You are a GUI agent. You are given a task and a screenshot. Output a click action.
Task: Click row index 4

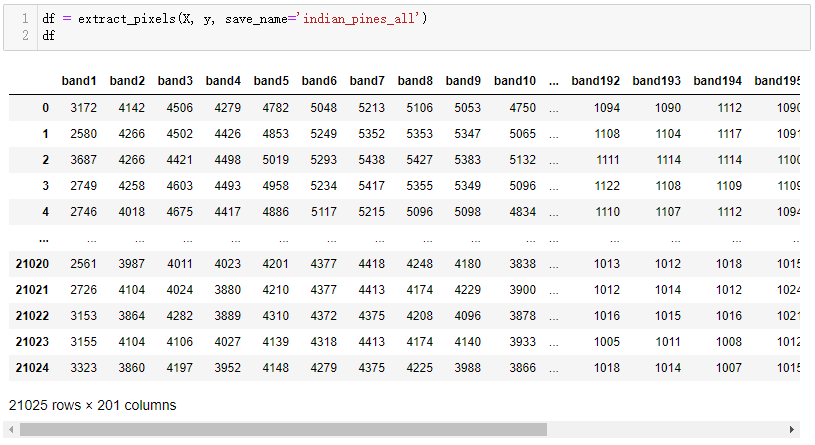[46, 212]
